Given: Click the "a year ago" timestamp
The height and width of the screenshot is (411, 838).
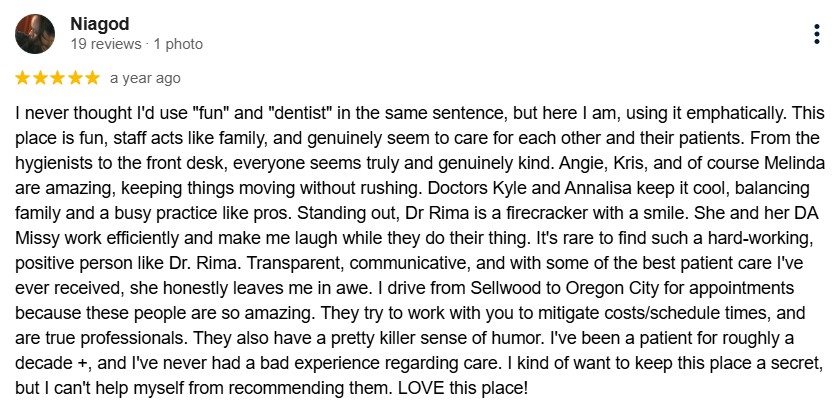Looking at the screenshot, I should [145, 79].
